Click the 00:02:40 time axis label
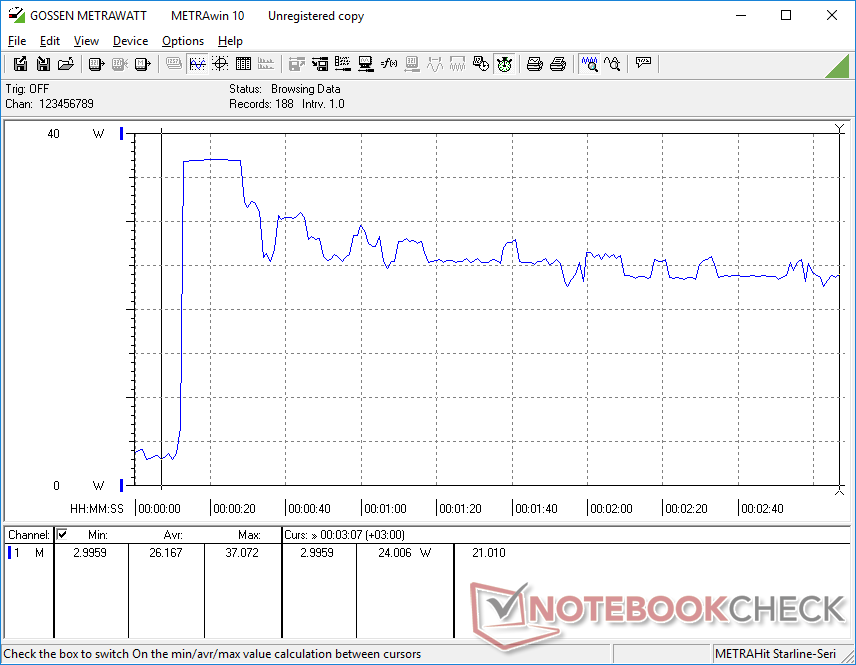Screen dimensions: 856x665 click(x=762, y=509)
